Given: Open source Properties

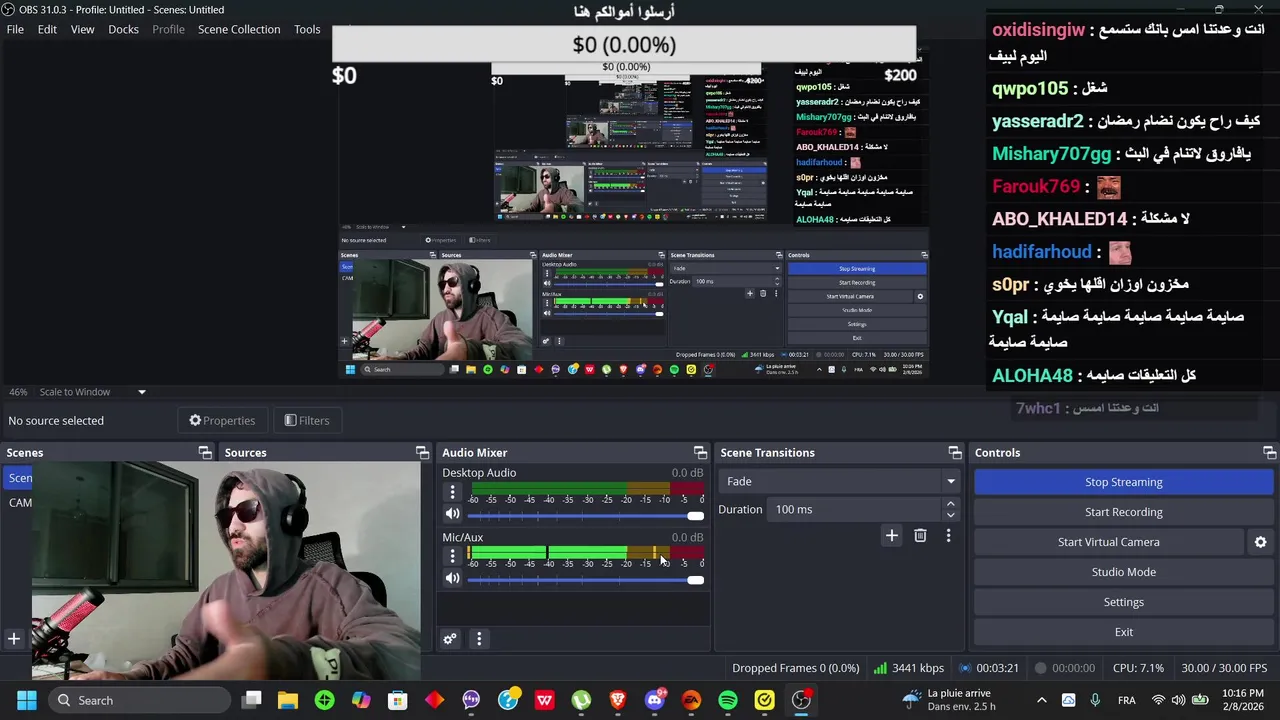Looking at the screenshot, I should (x=222, y=420).
